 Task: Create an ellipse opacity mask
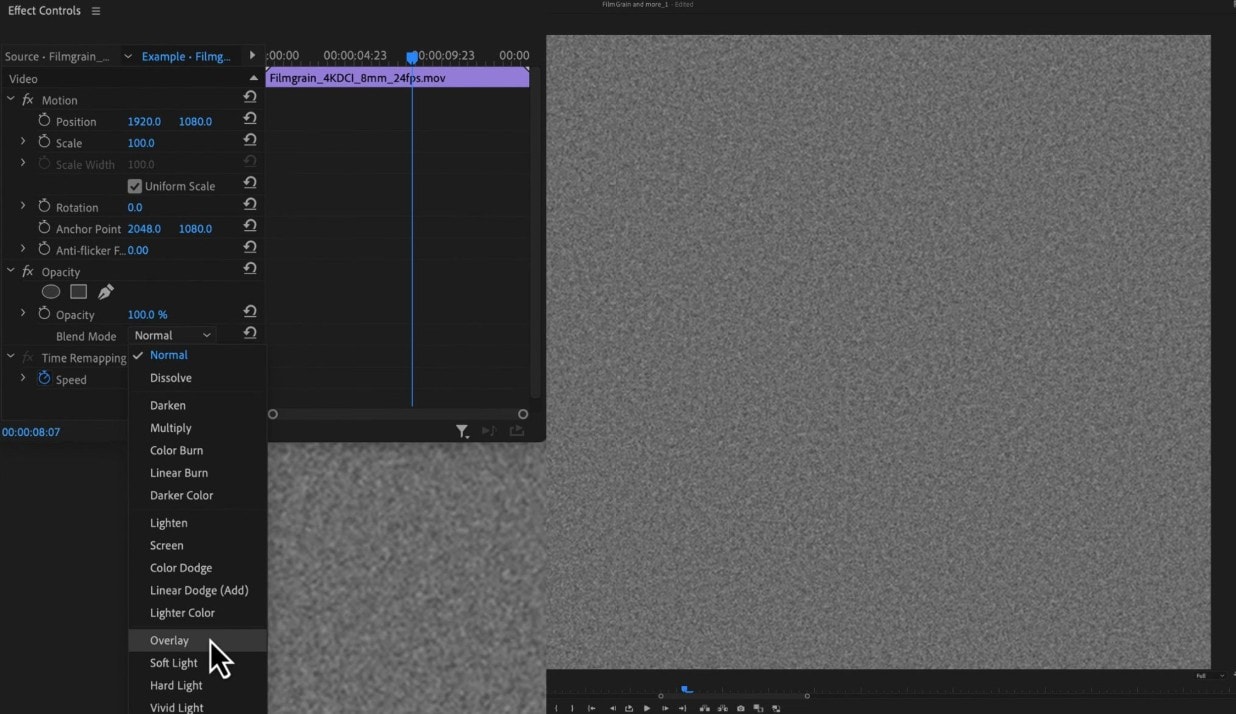pyautogui.click(x=51, y=291)
